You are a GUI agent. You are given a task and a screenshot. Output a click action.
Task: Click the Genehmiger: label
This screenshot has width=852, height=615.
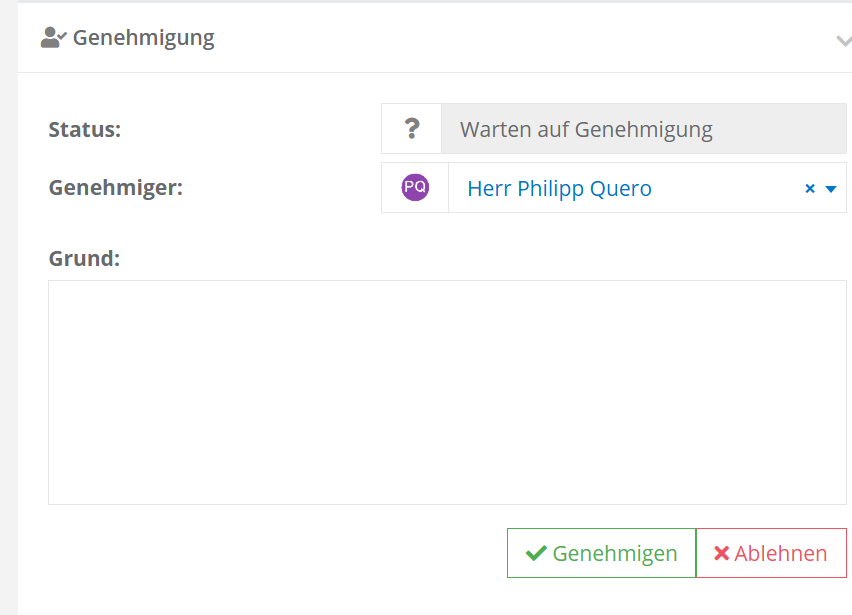coord(116,187)
